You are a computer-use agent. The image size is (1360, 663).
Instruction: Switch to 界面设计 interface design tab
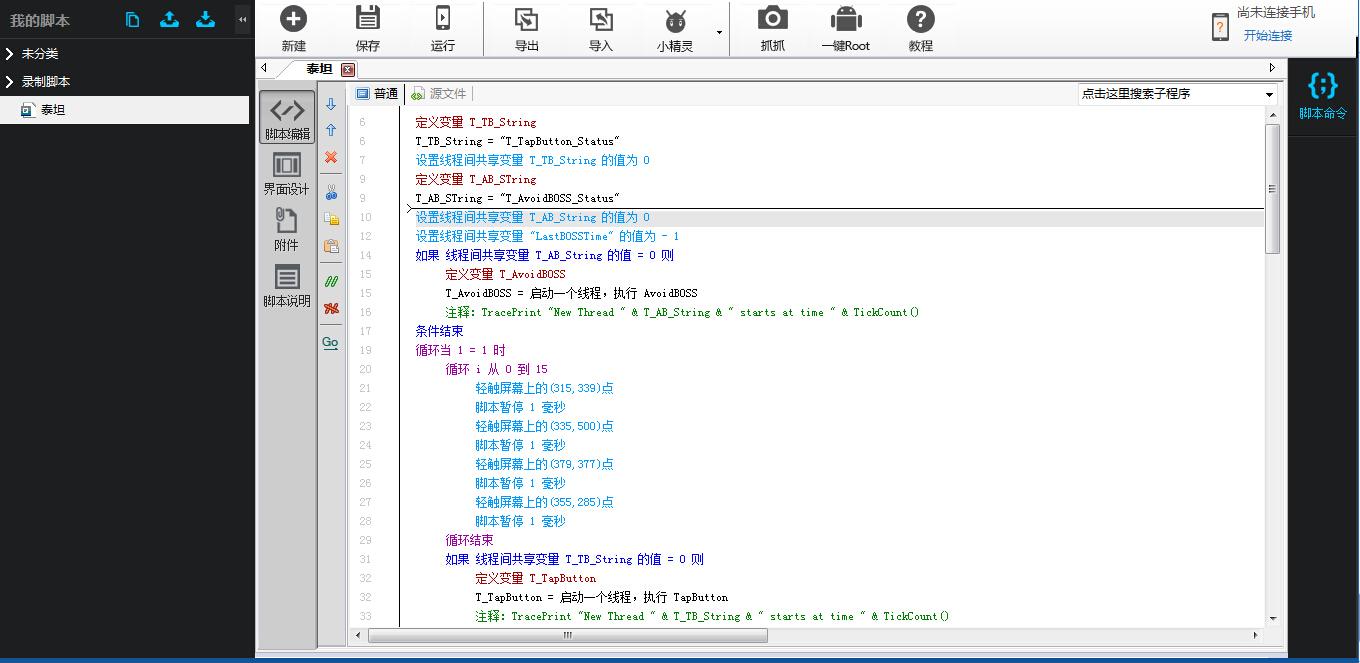coord(286,174)
